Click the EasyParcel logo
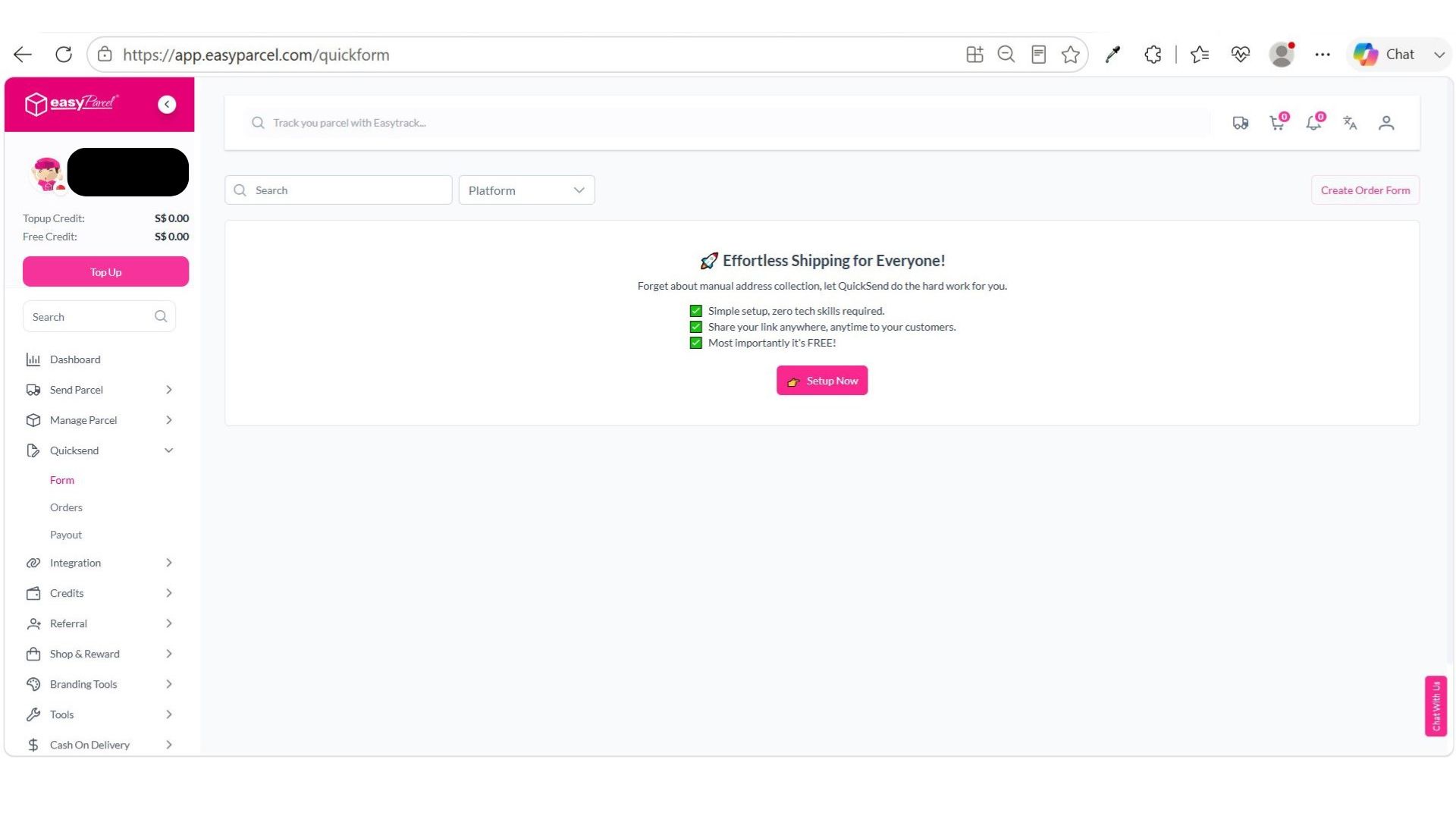 click(71, 104)
